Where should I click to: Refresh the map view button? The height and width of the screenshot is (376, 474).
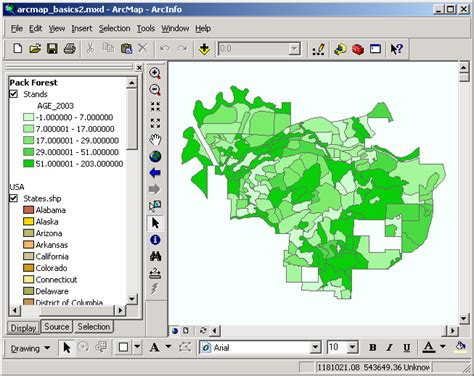[203, 331]
